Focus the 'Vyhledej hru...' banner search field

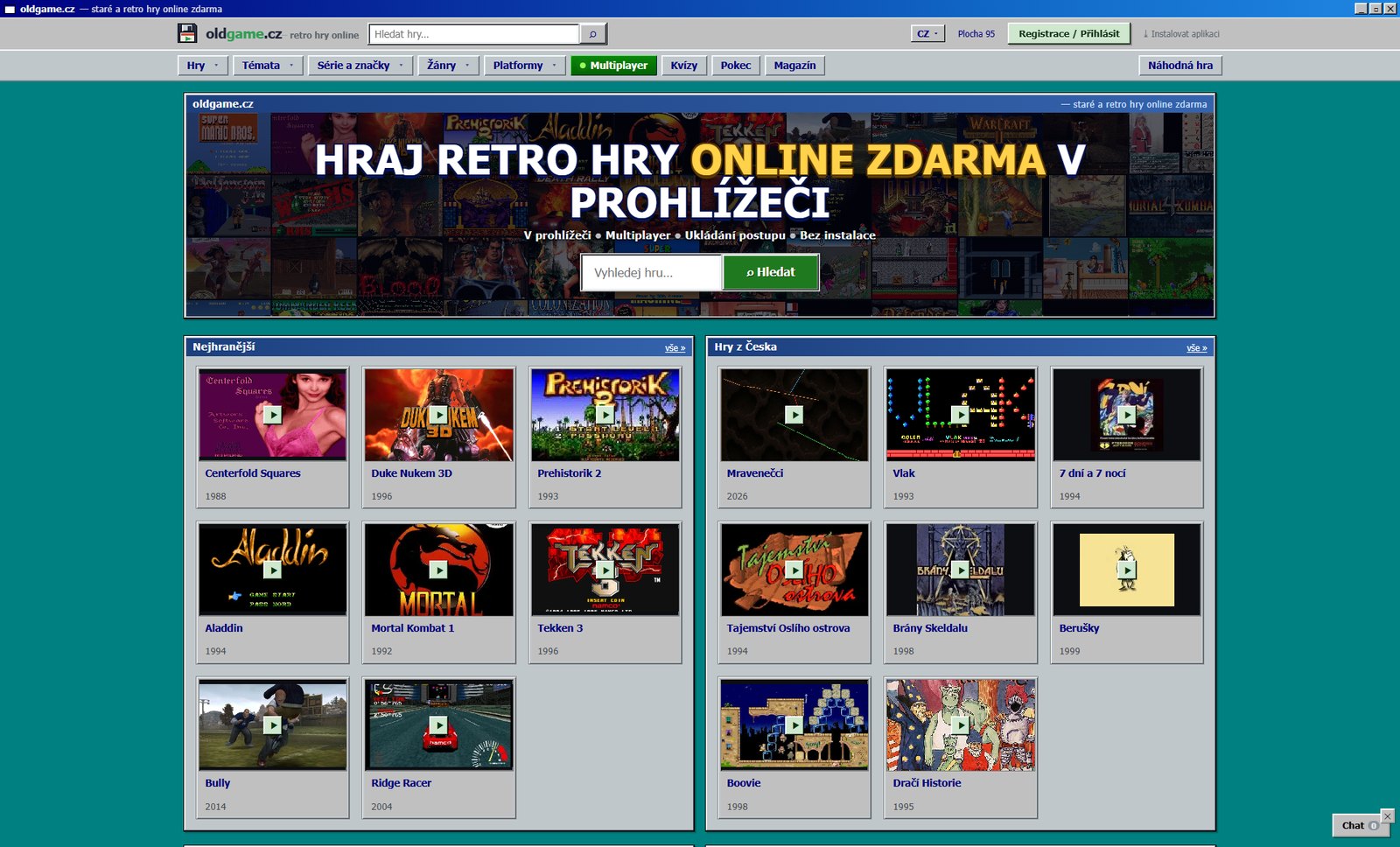pos(652,272)
